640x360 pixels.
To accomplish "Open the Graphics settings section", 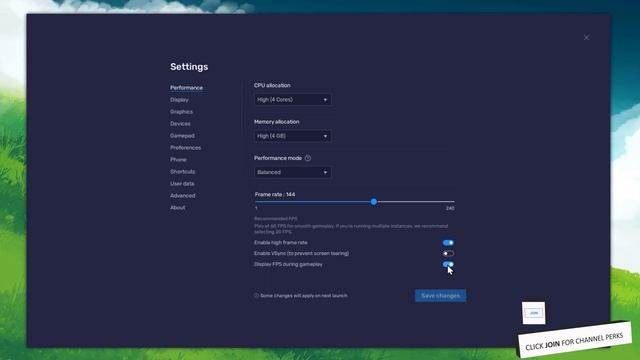I will click(x=181, y=111).
